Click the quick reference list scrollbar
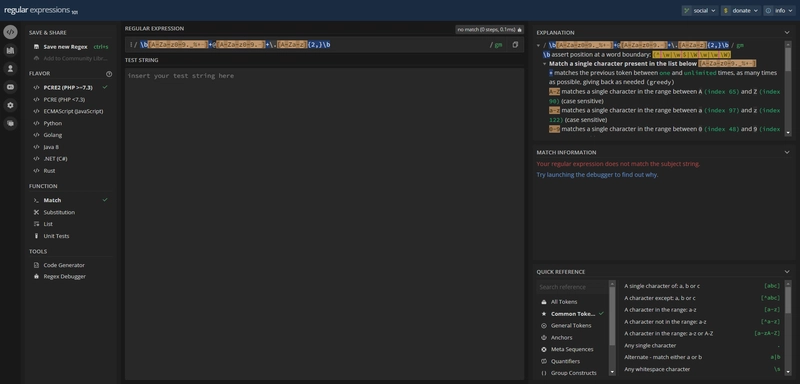Viewport: 800px width, 384px height. point(788,301)
